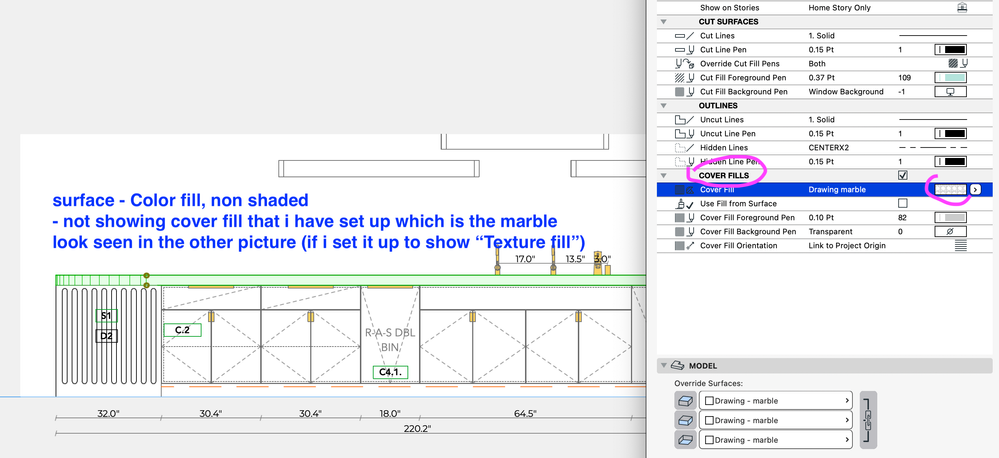Image resolution: width=999 pixels, height=458 pixels.
Task: Click the 18.0" dimension text
Action: pos(390,413)
